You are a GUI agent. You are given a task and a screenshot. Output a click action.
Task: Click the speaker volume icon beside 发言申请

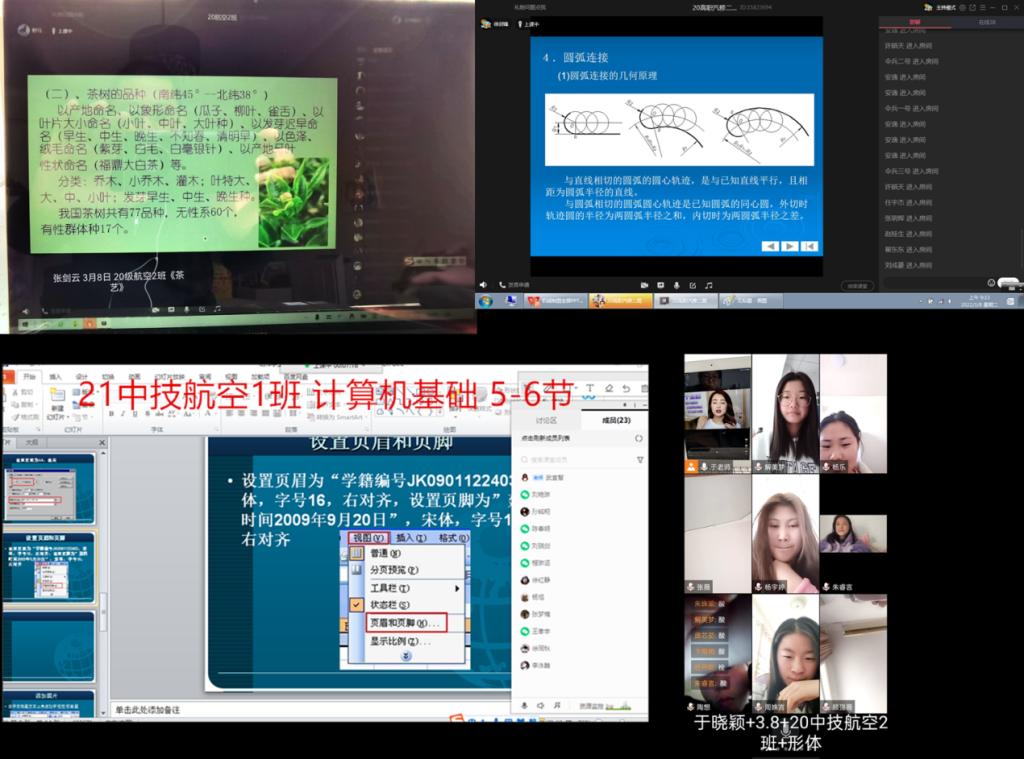click(484, 285)
